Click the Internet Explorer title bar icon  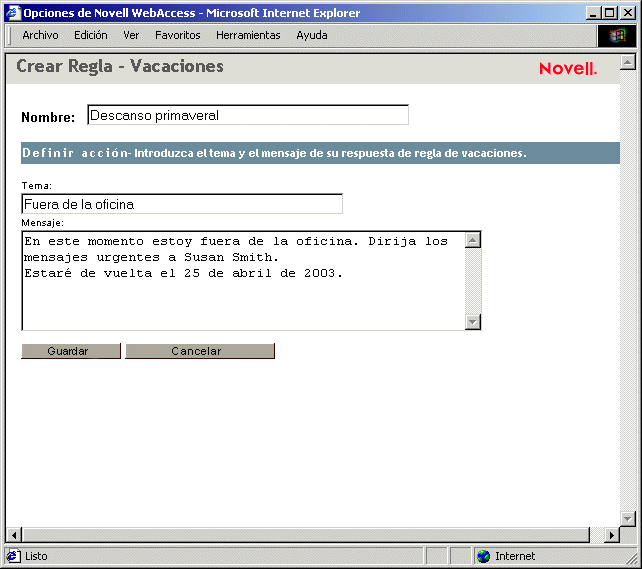[x=13, y=13]
